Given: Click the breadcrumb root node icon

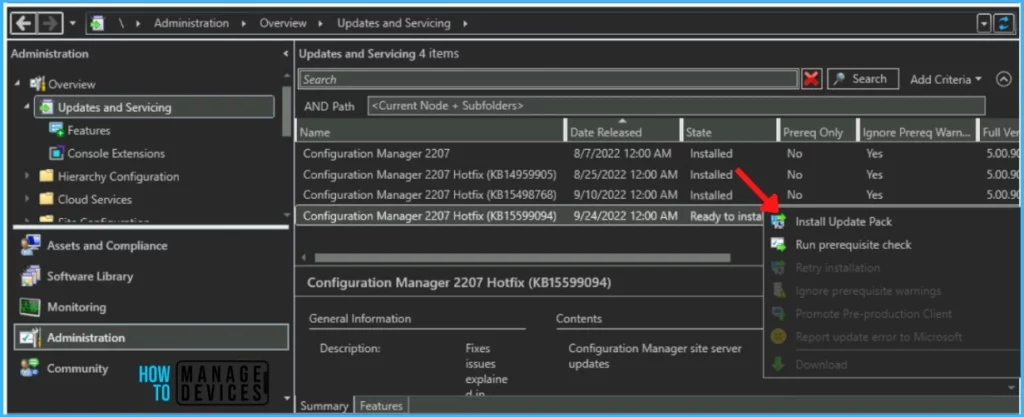Looking at the screenshot, I should pos(98,23).
